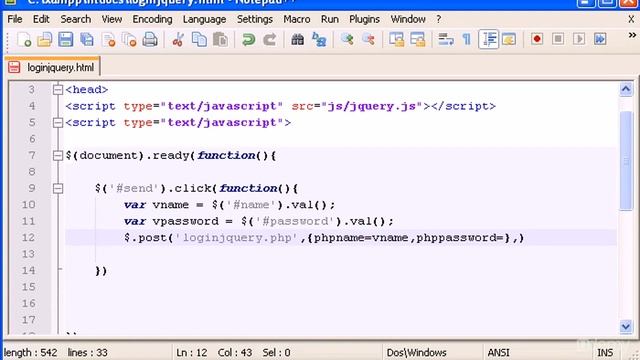Viewport: 640px width, 360px height.
Task: Copy selection with the Copy icon
Action: pos(199,40)
